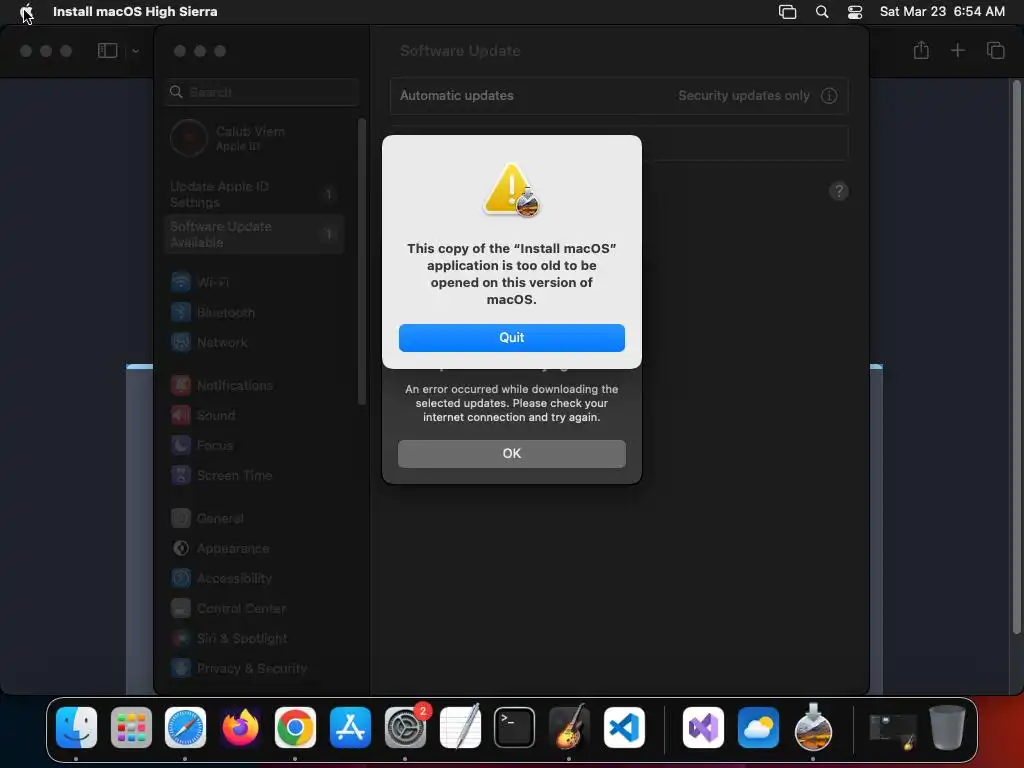Viewport: 1024px width, 768px height.
Task: Launch Google Chrome from the Dock
Action: [295, 728]
